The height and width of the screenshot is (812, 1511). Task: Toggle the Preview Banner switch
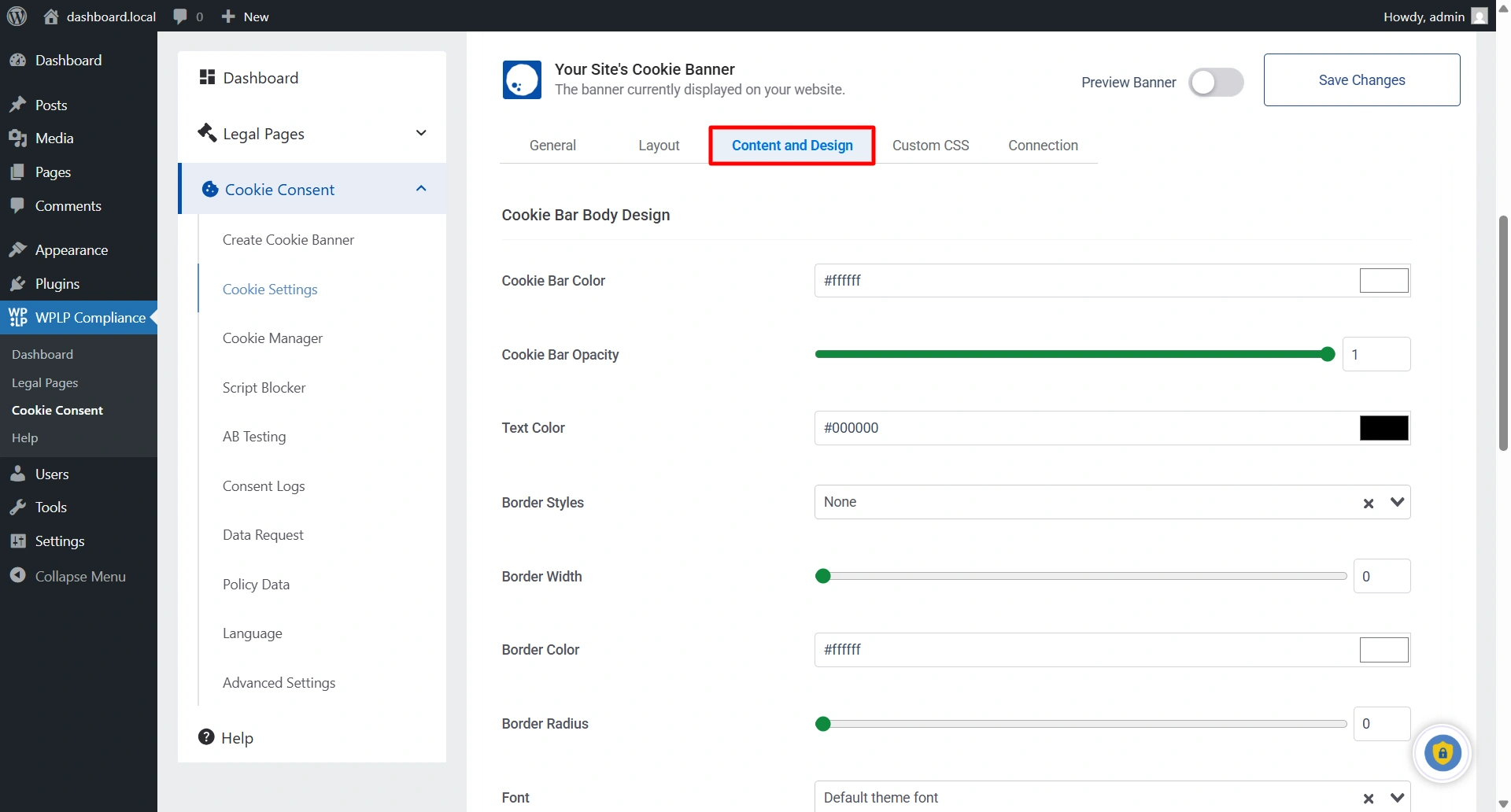tap(1215, 83)
